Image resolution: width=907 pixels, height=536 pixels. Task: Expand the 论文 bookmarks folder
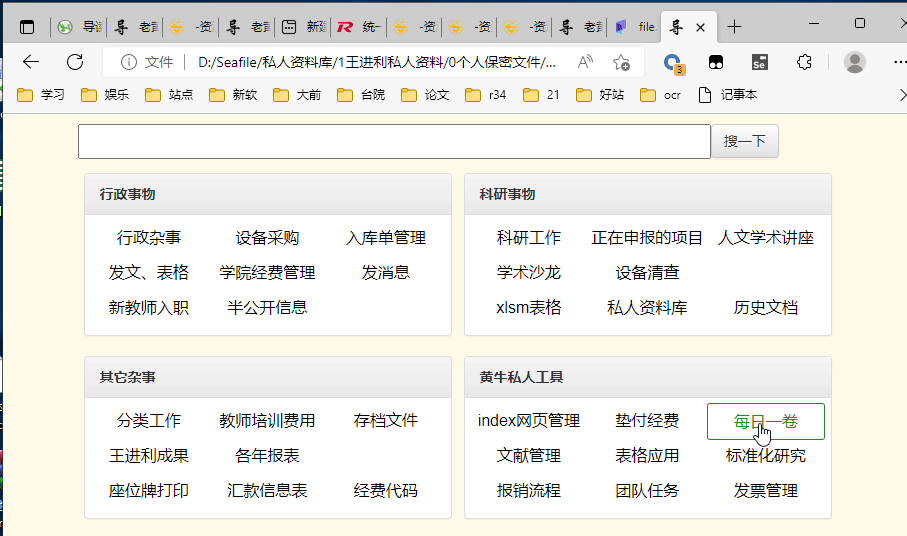[x=425, y=95]
